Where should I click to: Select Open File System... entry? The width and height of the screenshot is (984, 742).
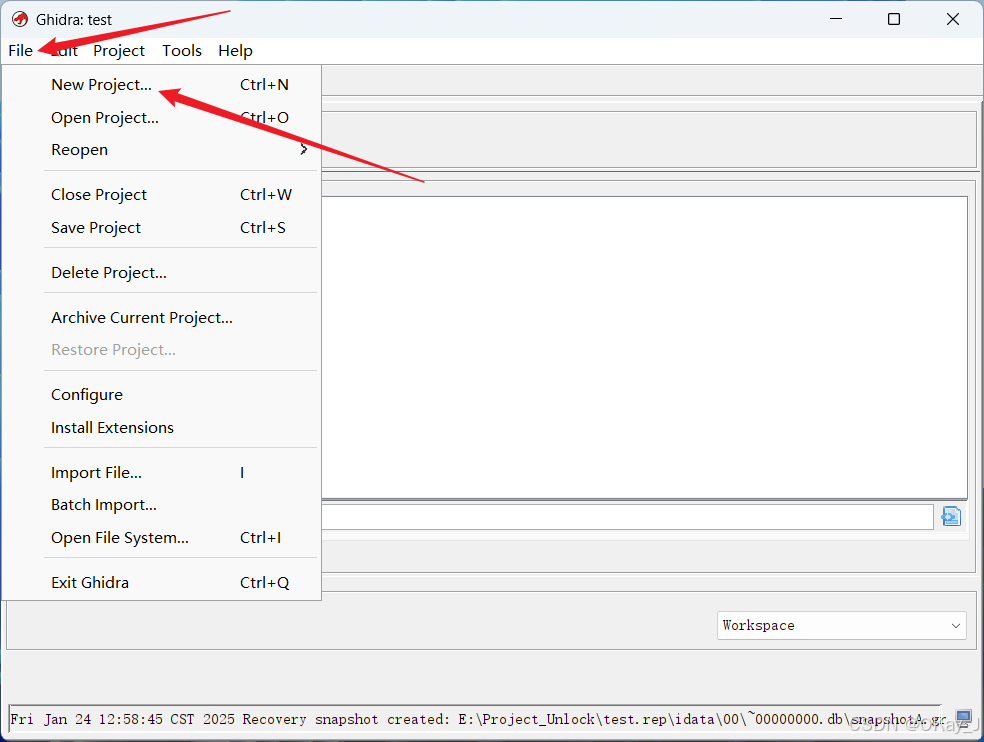(162, 538)
